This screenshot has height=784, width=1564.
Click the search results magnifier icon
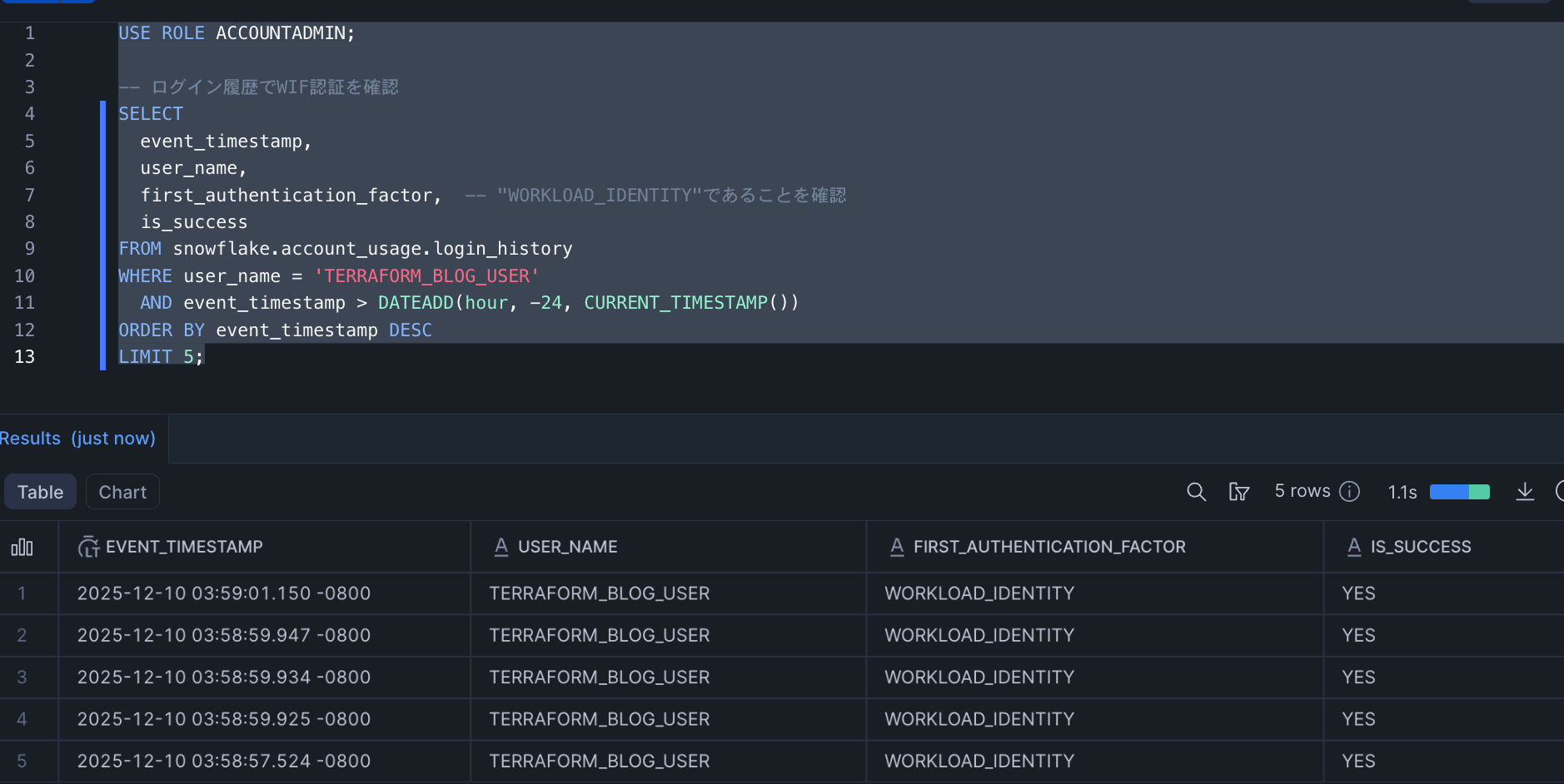click(1196, 492)
